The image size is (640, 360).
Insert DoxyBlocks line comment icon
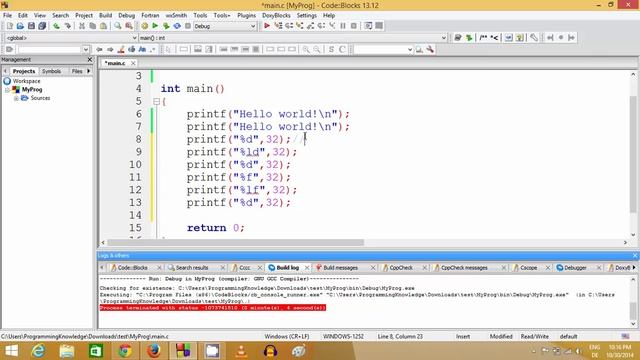494,38
